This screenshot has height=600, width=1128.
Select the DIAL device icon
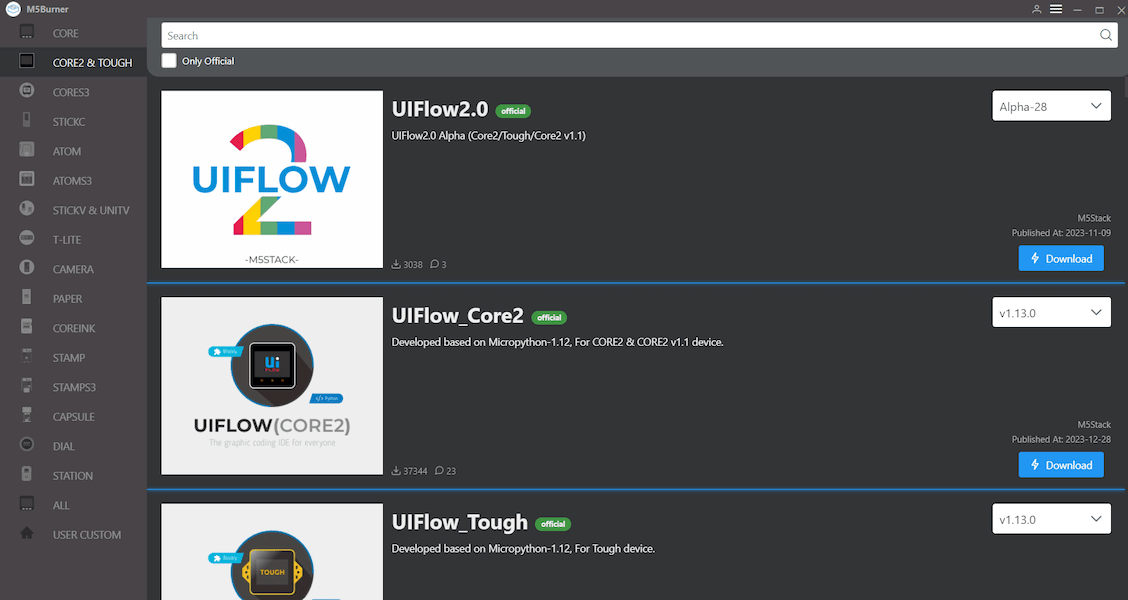pyautogui.click(x=27, y=445)
